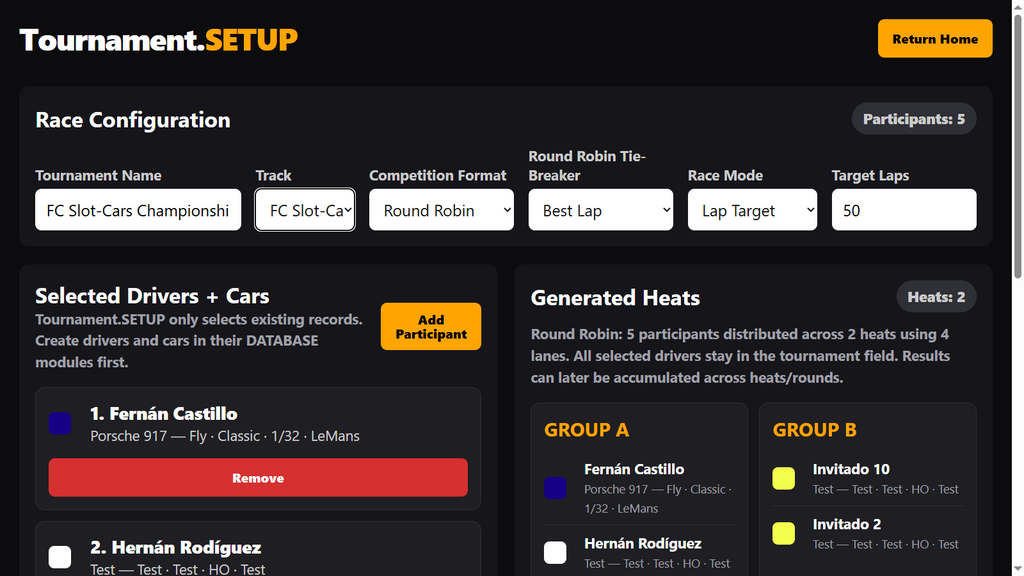Click the Return Home button
1024x576 pixels.
click(935, 39)
